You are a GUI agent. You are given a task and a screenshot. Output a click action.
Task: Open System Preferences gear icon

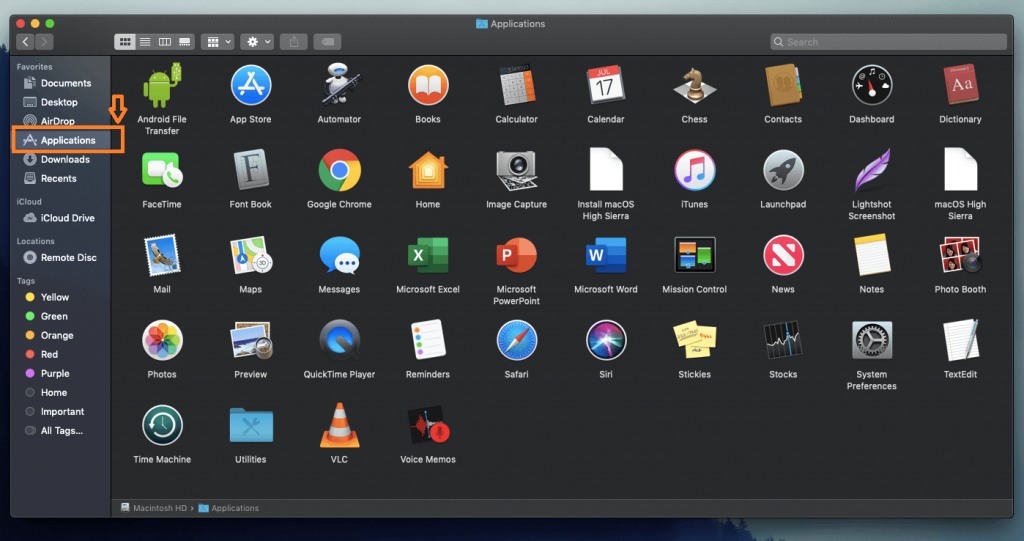[871, 340]
